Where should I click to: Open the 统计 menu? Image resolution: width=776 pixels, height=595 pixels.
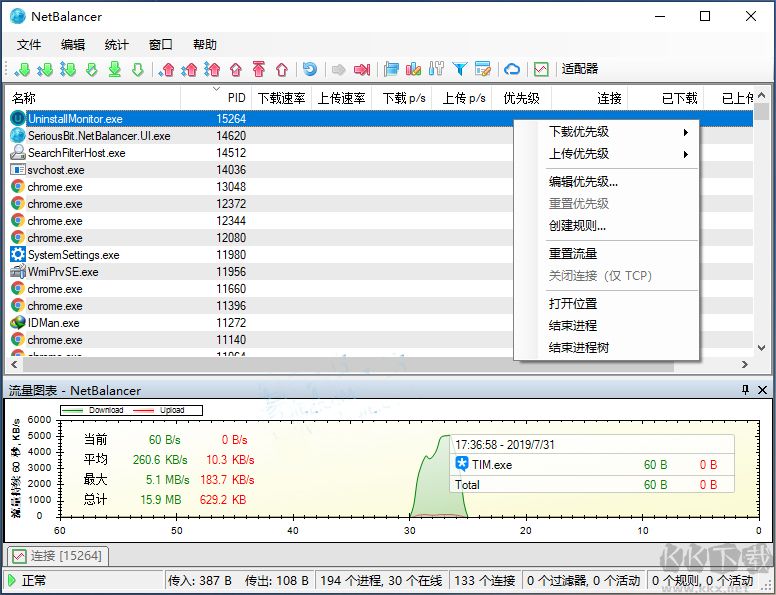click(117, 44)
